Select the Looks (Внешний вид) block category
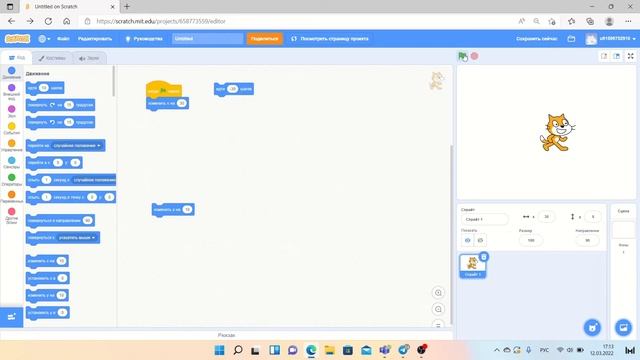Screen dimensions: 640x360 11,91
